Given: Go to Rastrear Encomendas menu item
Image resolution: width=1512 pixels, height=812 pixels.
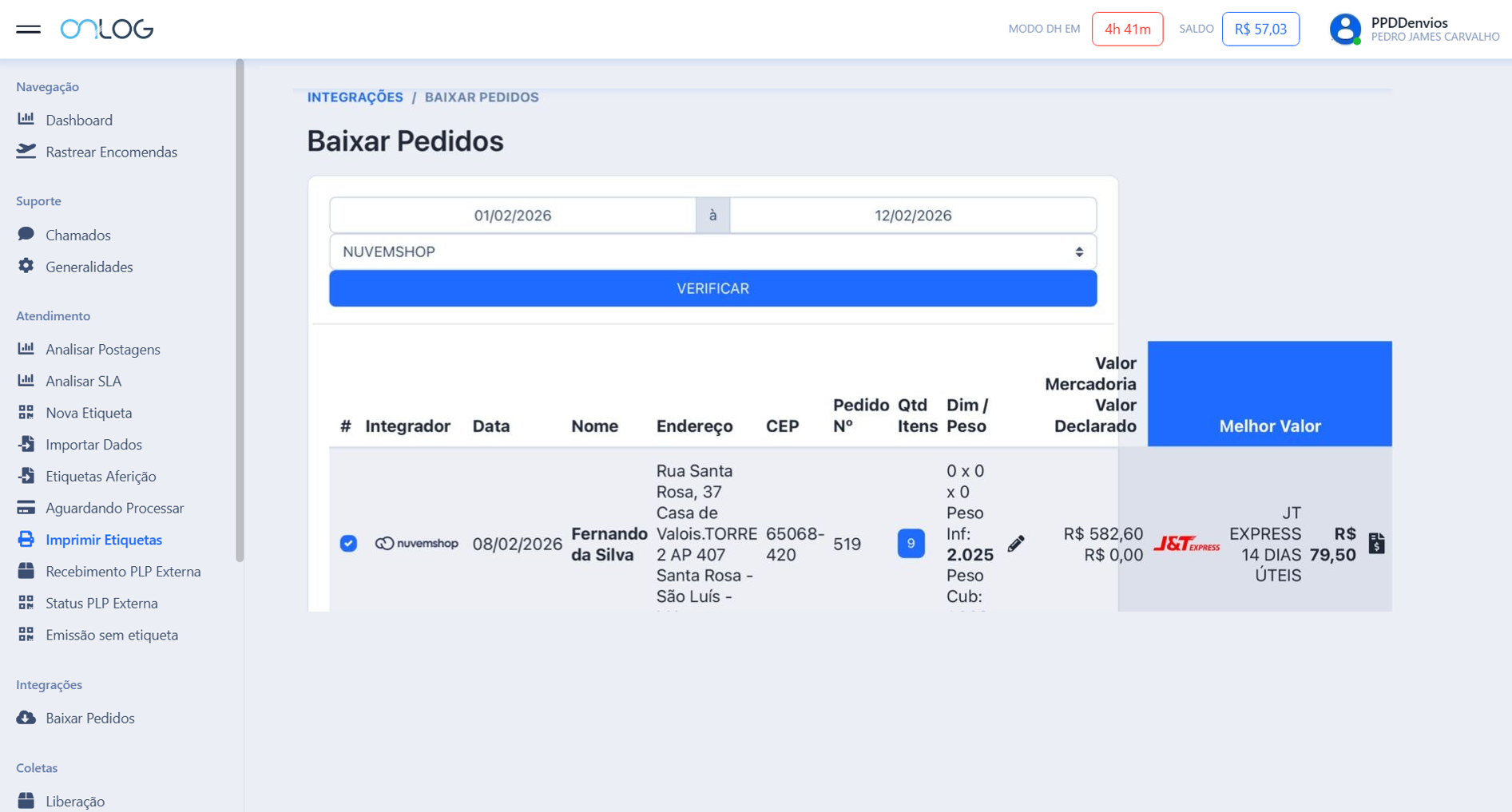Looking at the screenshot, I should [111, 152].
